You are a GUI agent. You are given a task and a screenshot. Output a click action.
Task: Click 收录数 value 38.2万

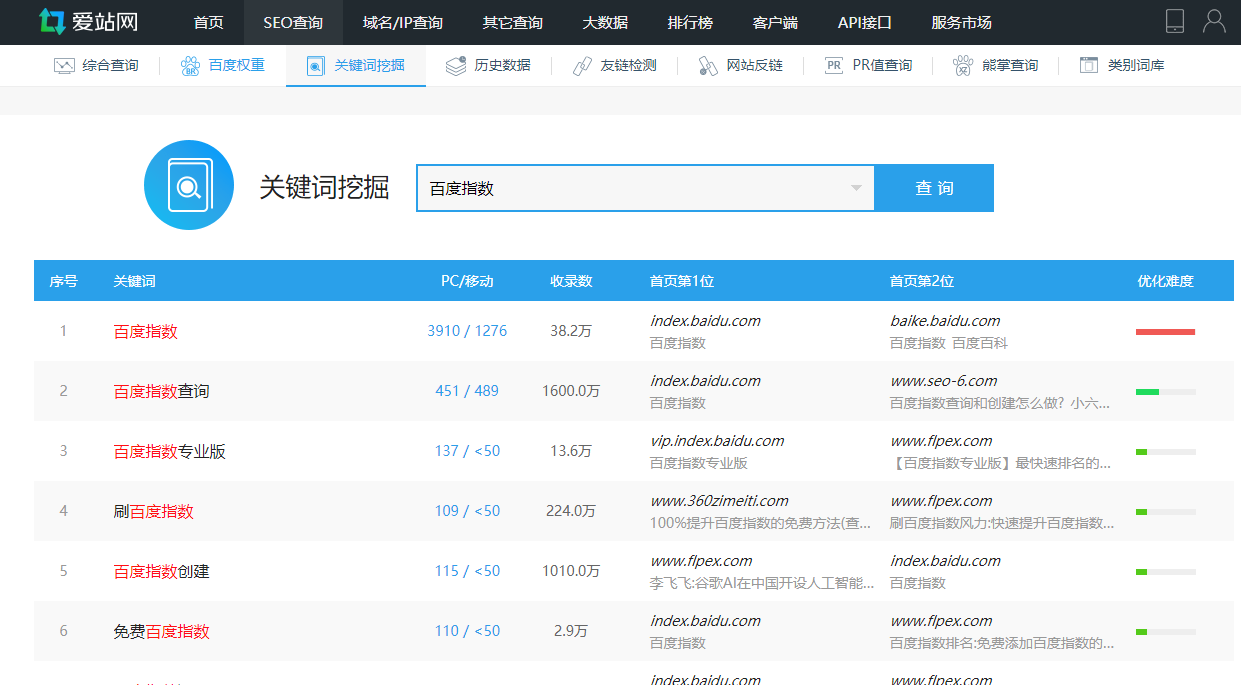coord(571,331)
